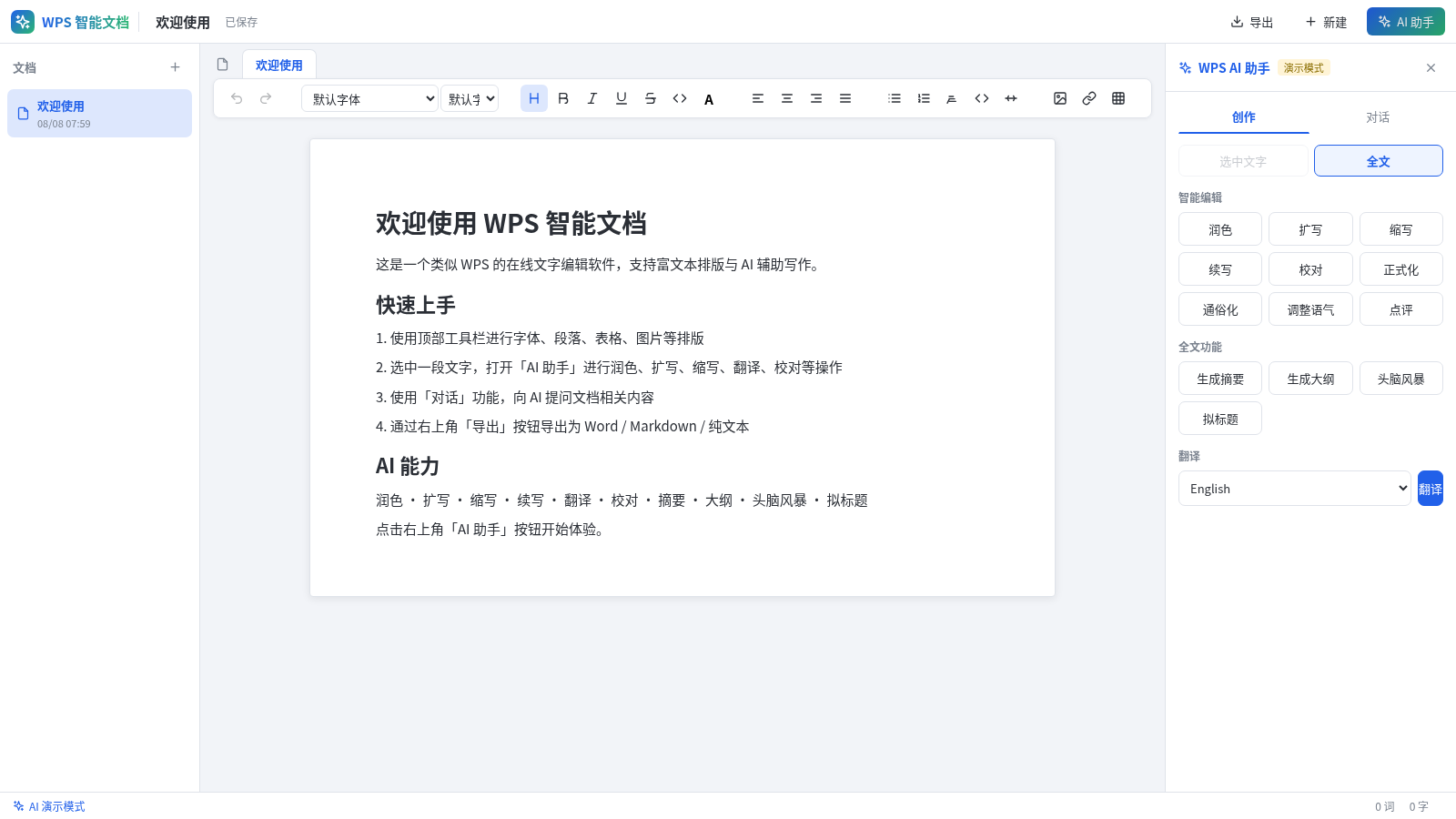Viewport: 1456px width, 819px height.
Task: Click the document title 欢迎使用 in the top bar
Action: (183, 22)
